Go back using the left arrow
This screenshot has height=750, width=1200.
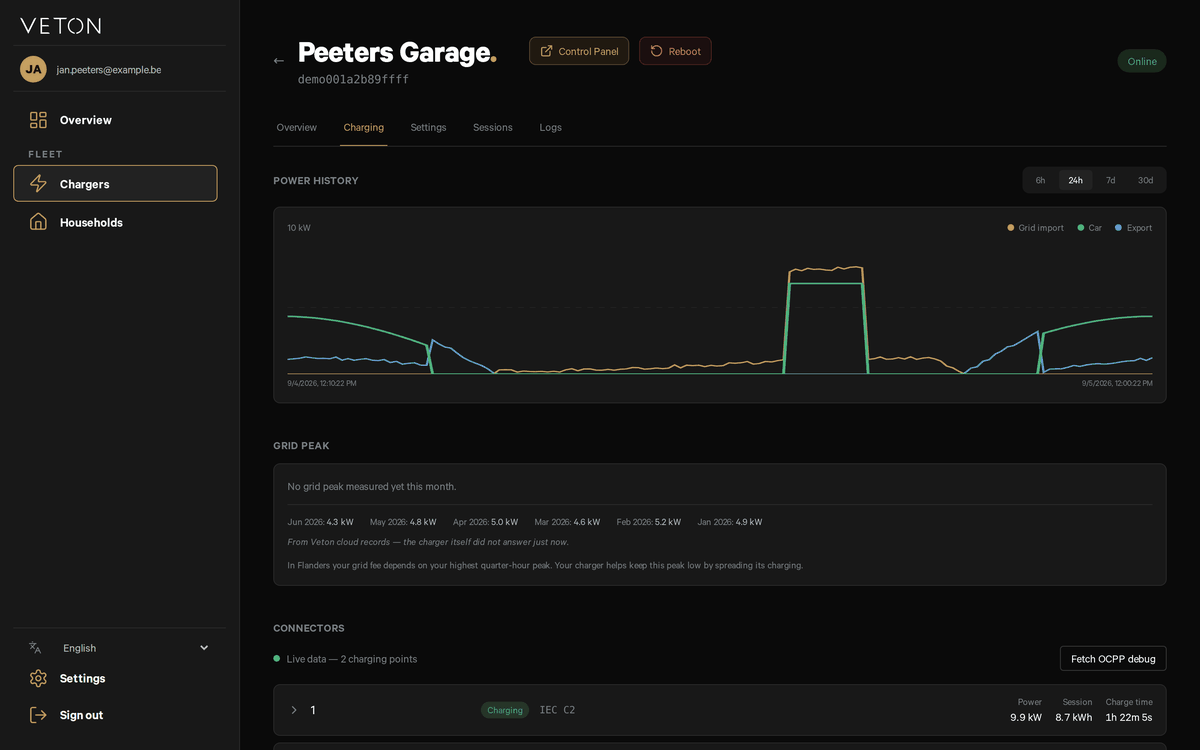279,61
